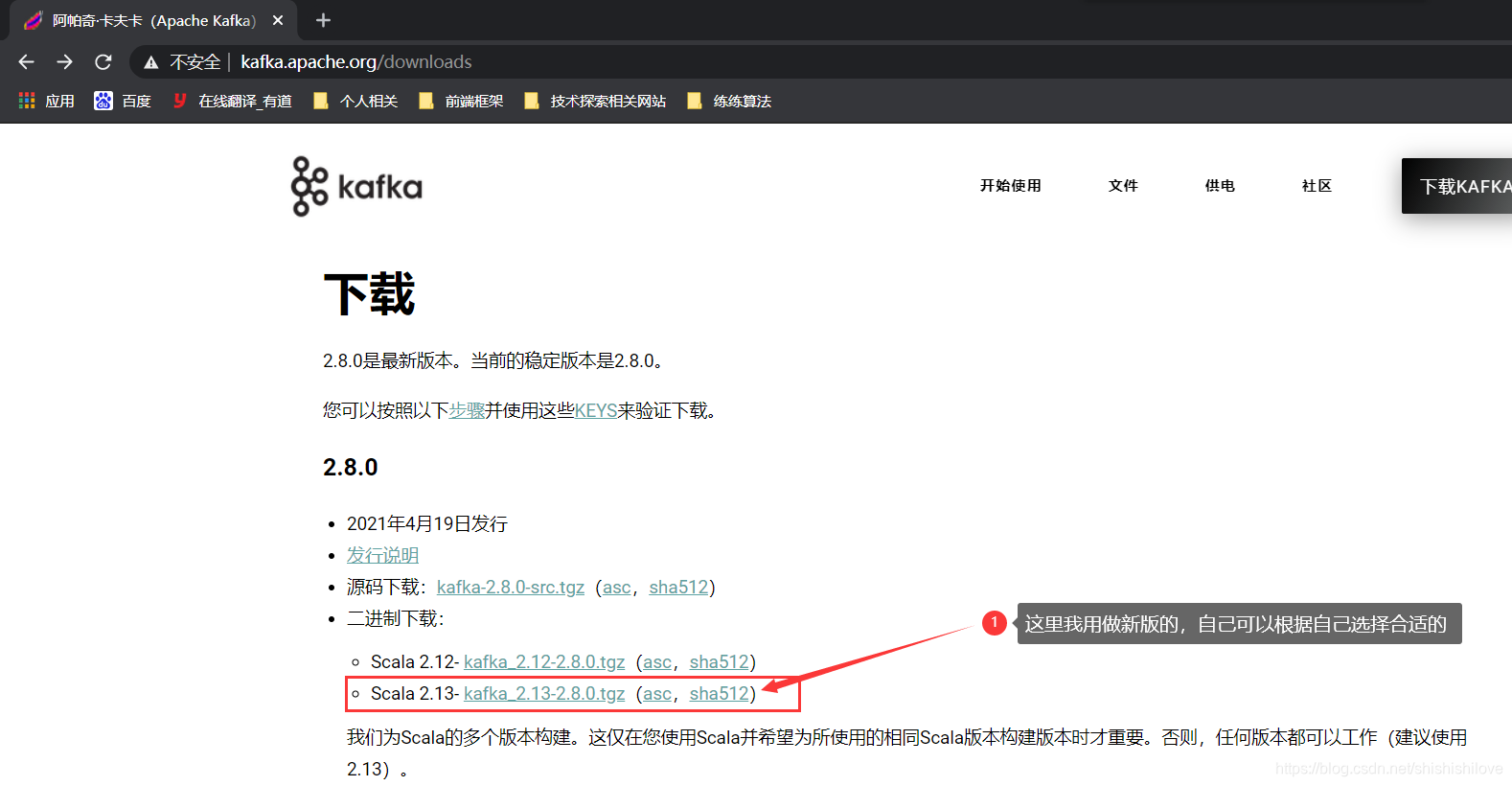Open a new browser tab with plus
Viewport: 1512px width, 786px height.
click(323, 20)
